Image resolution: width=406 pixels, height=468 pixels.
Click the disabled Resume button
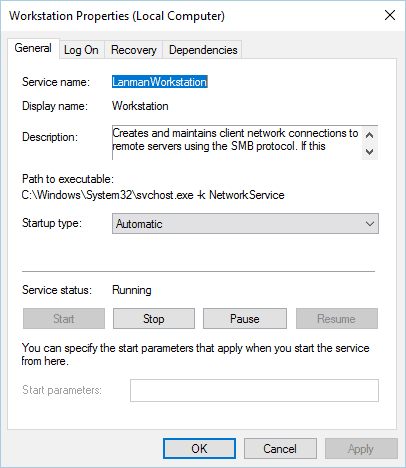tap(337, 319)
